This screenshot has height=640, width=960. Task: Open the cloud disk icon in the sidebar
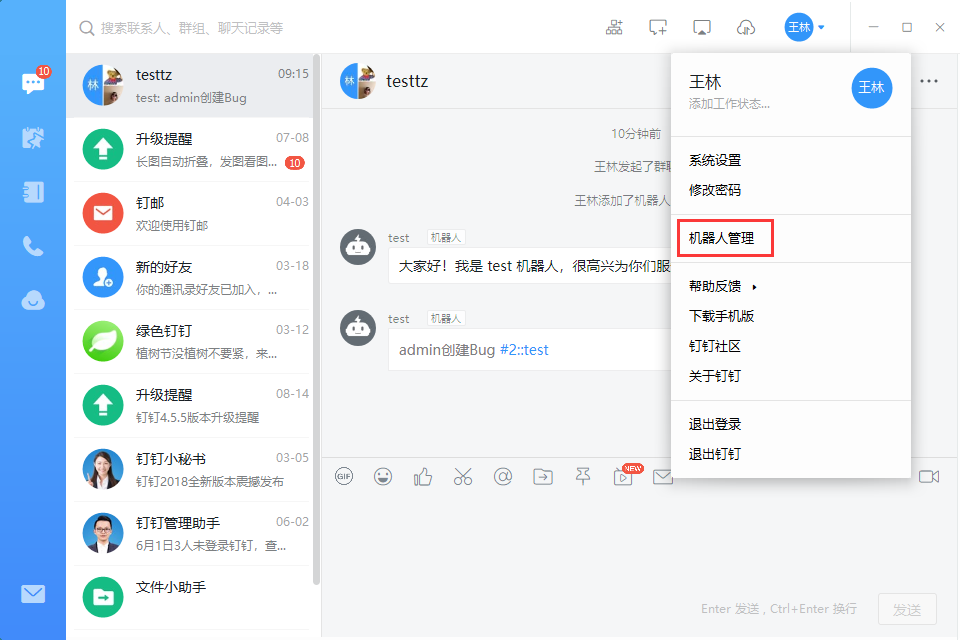coord(33,300)
